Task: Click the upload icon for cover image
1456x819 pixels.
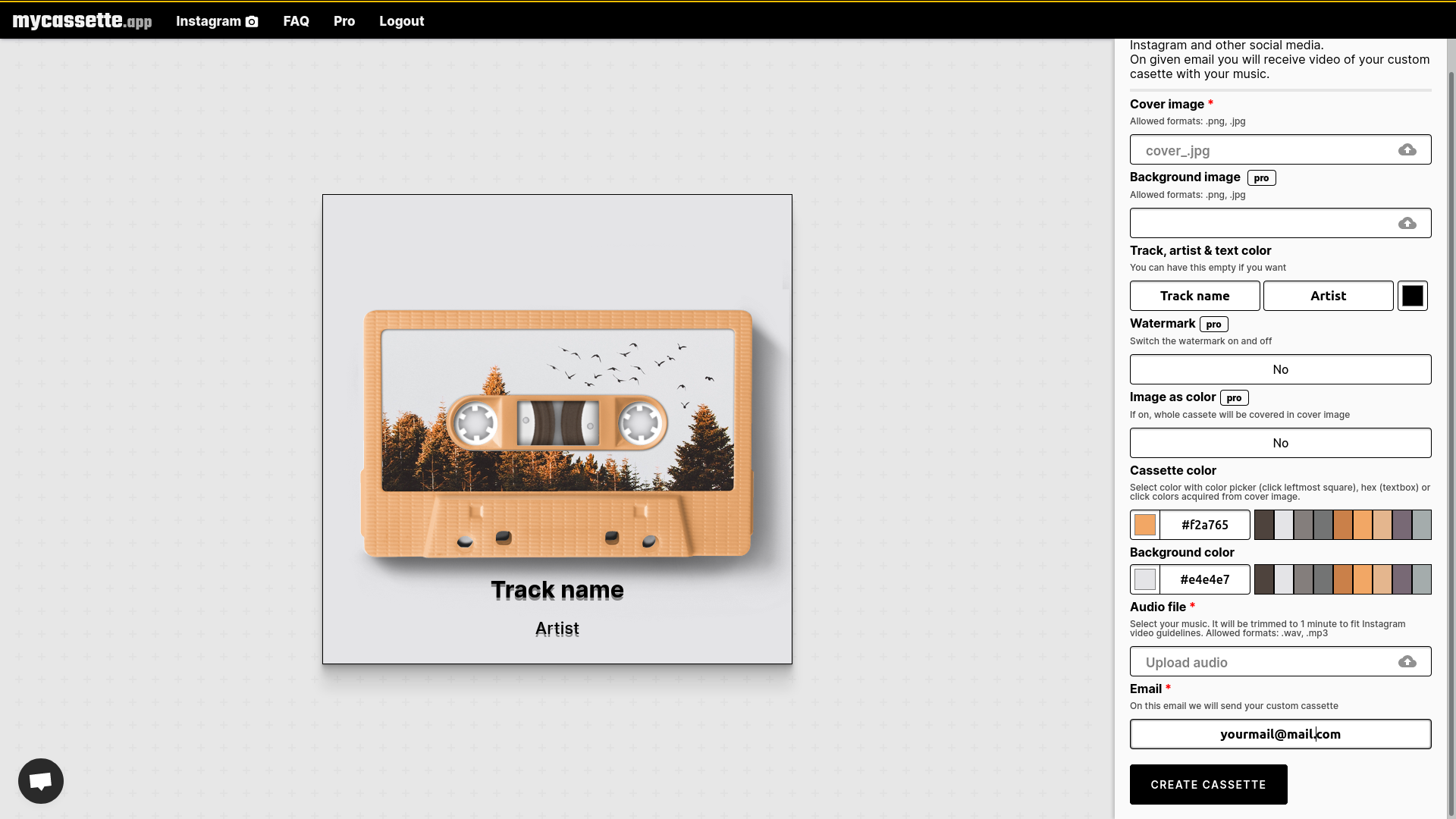Action: pyautogui.click(x=1407, y=149)
